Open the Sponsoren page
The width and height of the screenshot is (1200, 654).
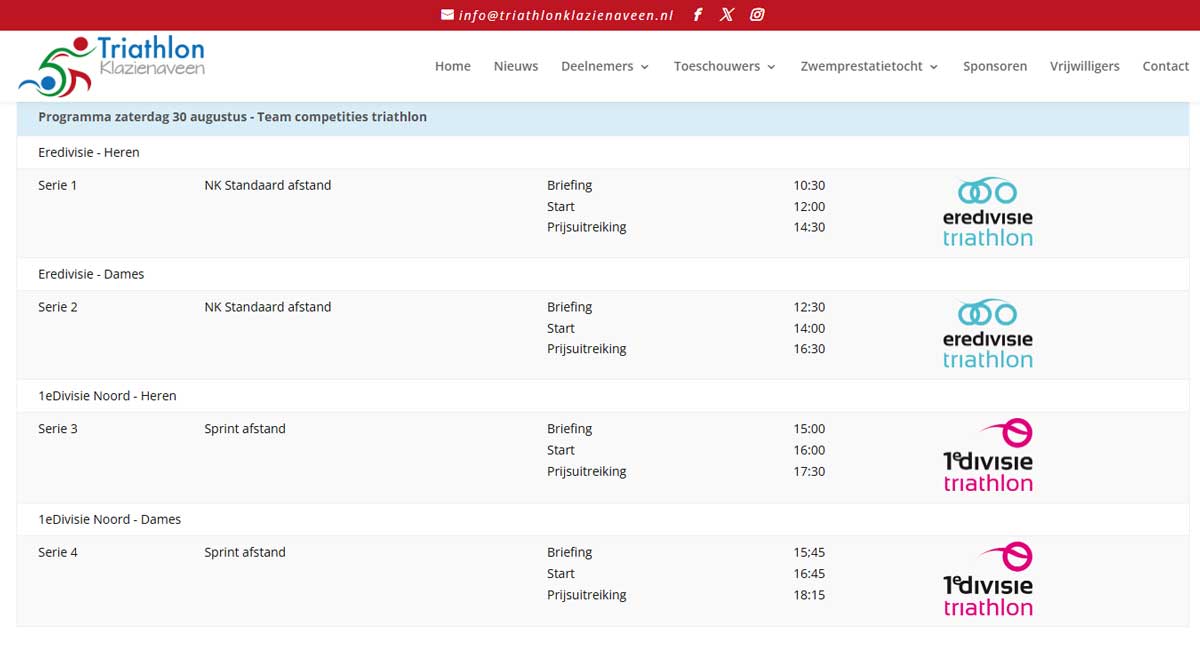pyautogui.click(x=995, y=66)
